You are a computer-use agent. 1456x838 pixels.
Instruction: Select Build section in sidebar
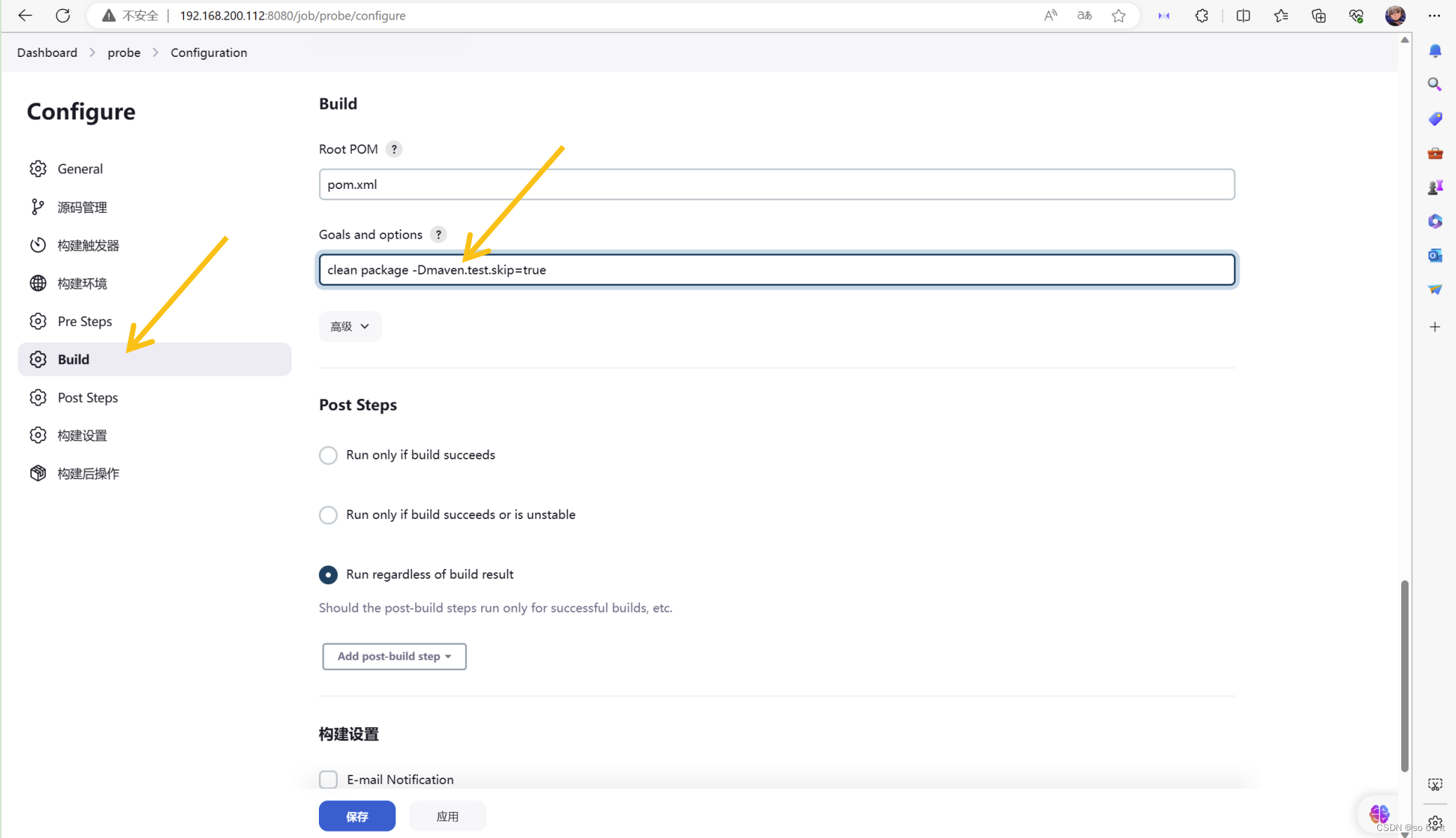[x=155, y=359]
